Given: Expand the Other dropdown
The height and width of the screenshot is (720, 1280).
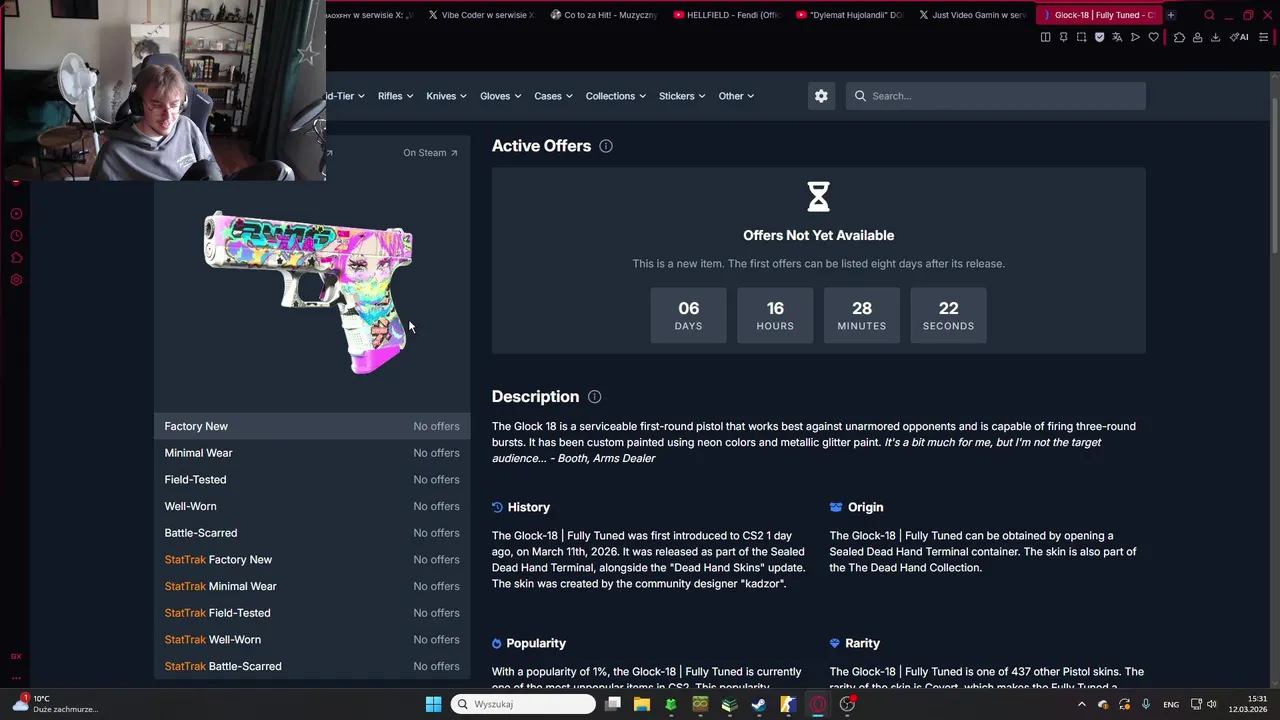Looking at the screenshot, I should [736, 96].
